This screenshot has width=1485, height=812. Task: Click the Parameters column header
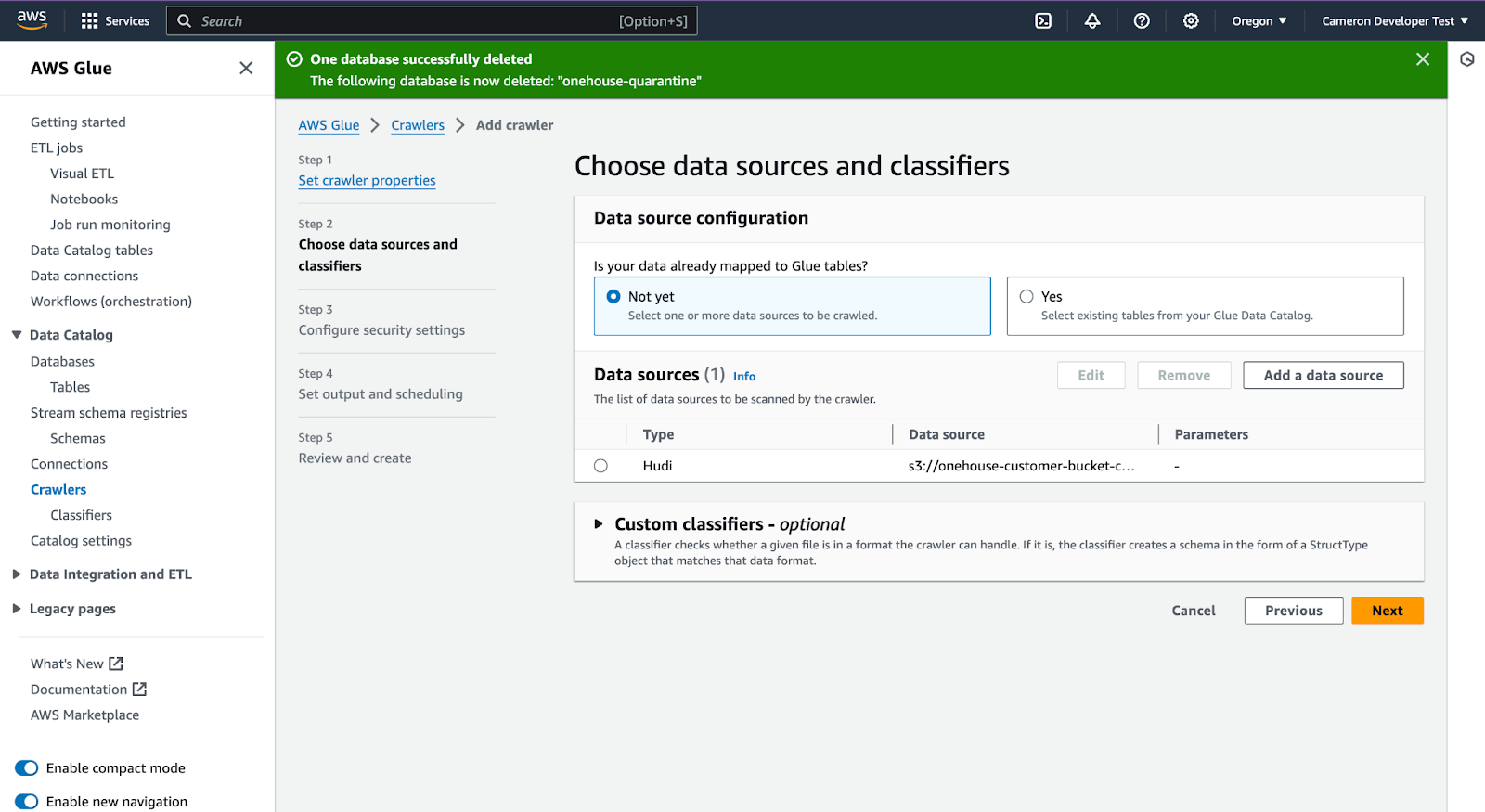(x=1211, y=434)
